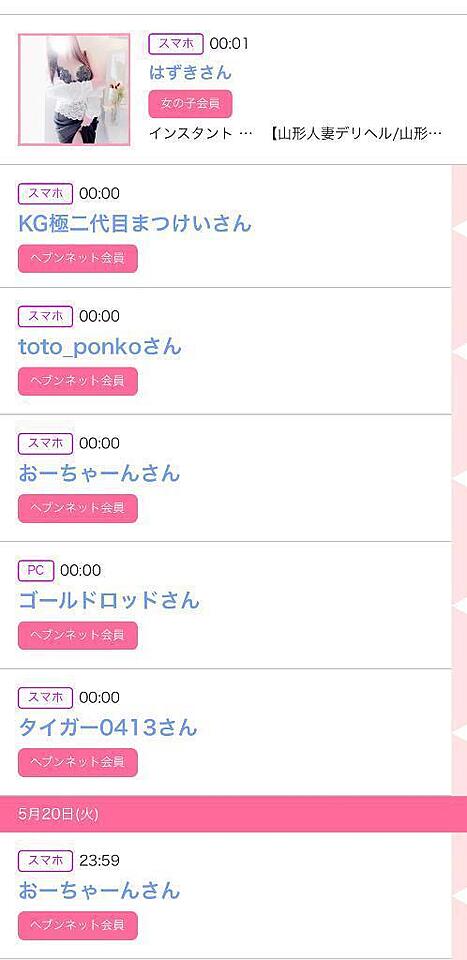The height and width of the screenshot is (960, 467).
Task: Click ヘブンネット会員 badge under KG極二代目まつけいさん
Action: [x=78, y=258]
